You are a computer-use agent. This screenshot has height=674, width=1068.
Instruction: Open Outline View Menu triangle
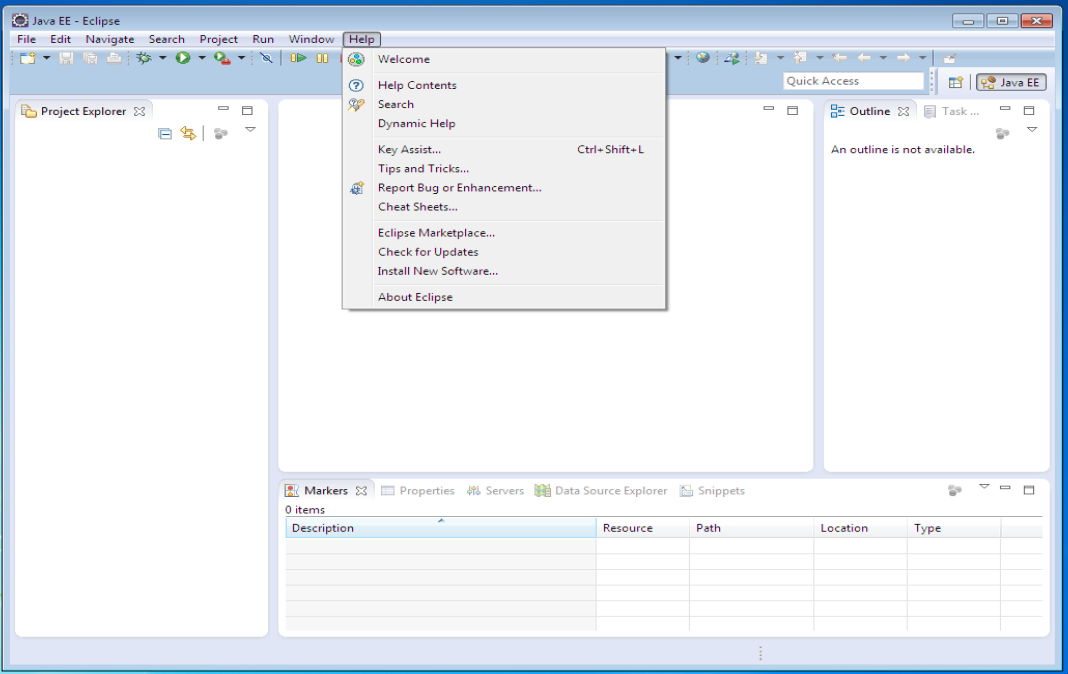[1032, 129]
